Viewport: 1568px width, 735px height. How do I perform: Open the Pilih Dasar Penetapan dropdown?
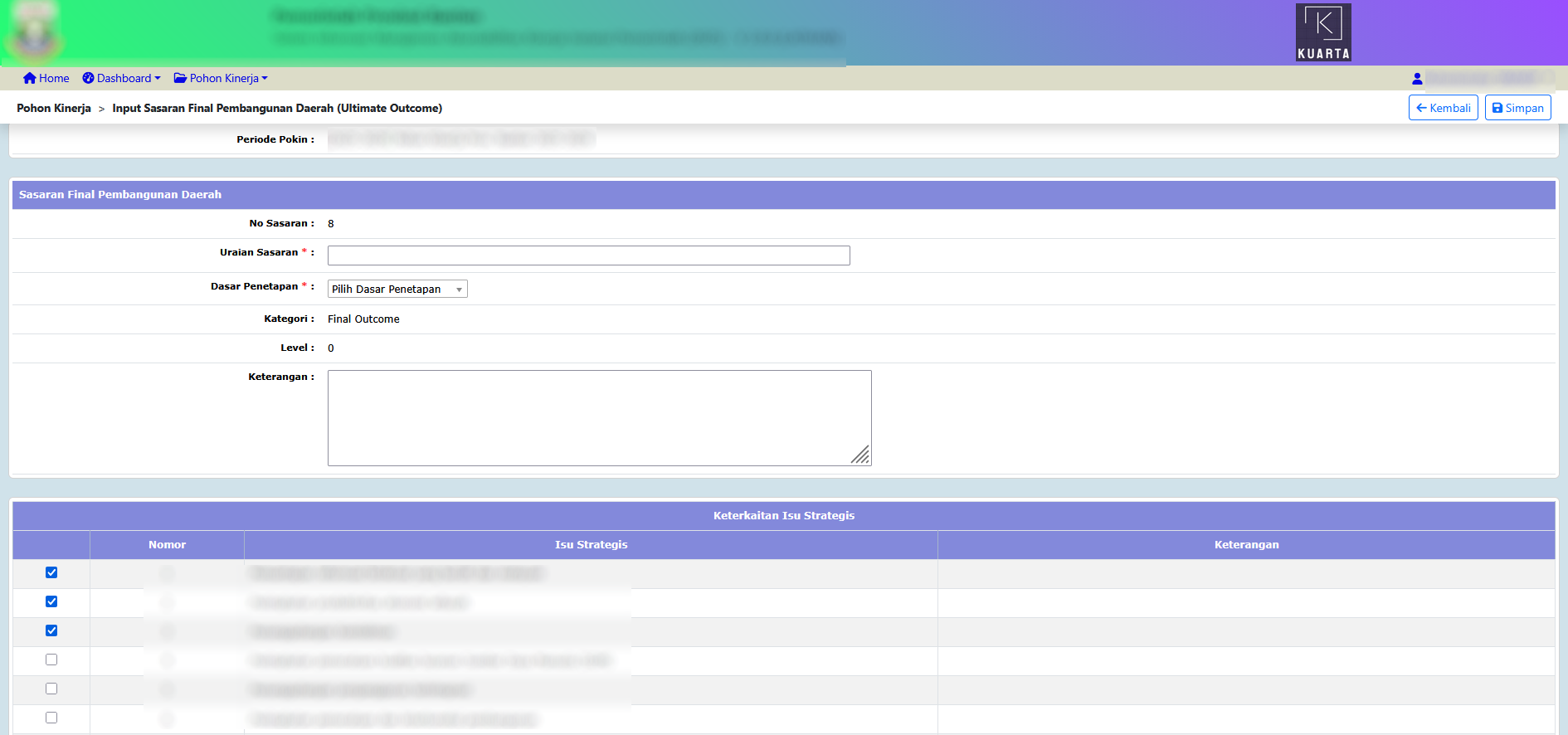click(397, 290)
